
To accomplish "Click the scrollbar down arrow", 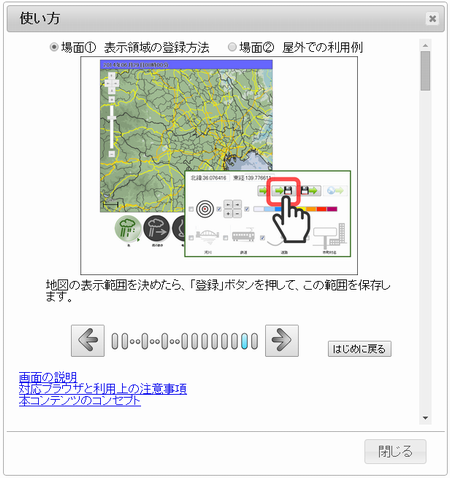I will 425,418.
